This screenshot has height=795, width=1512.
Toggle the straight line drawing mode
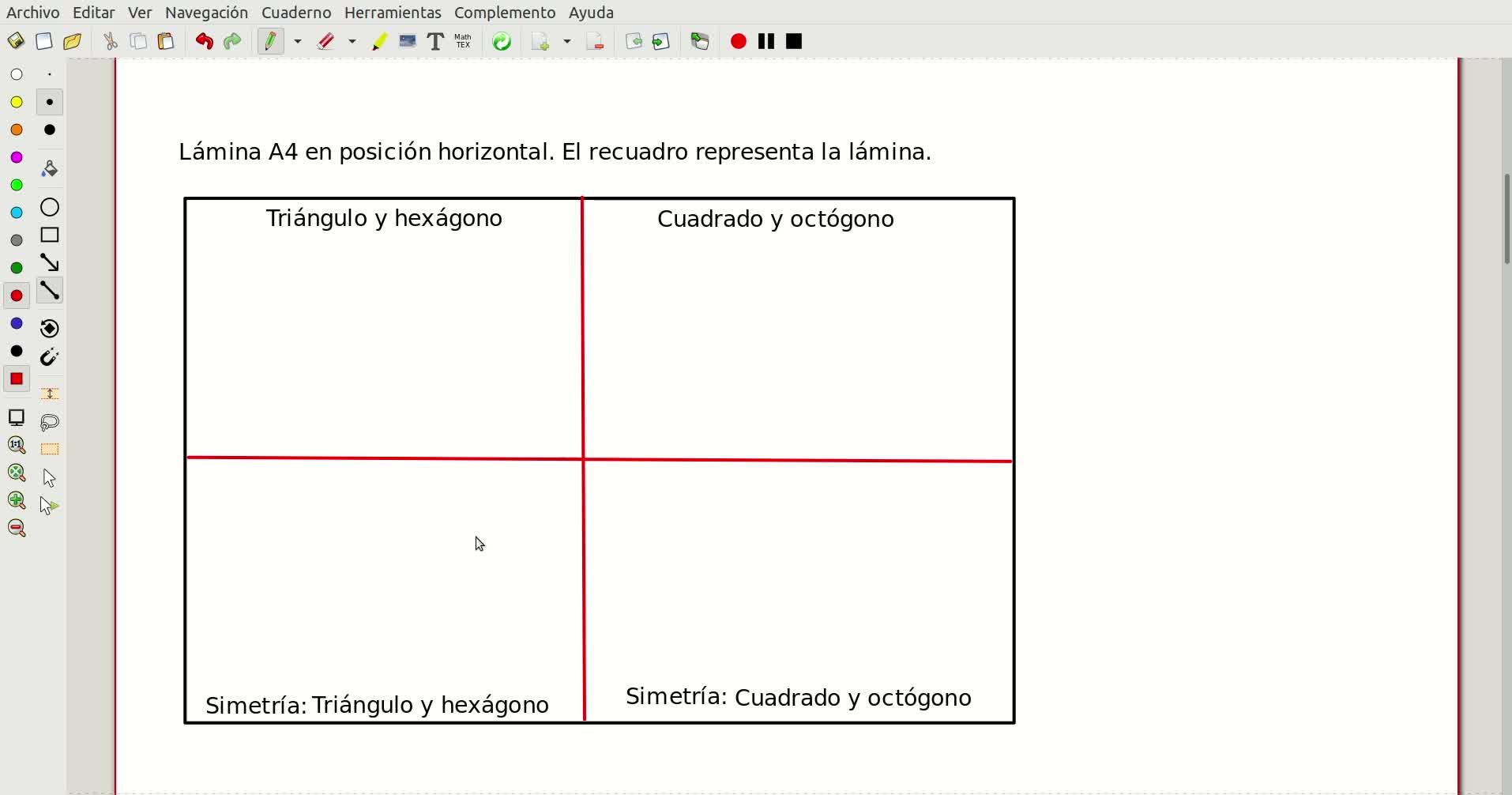point(50,291)
